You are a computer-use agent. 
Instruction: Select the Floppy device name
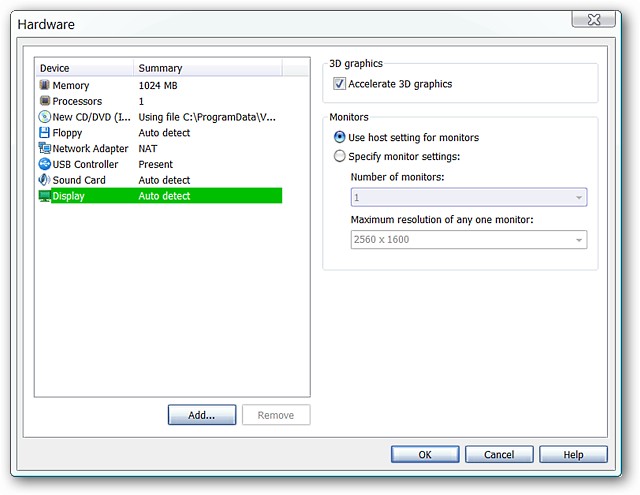(x=67, y=133)
